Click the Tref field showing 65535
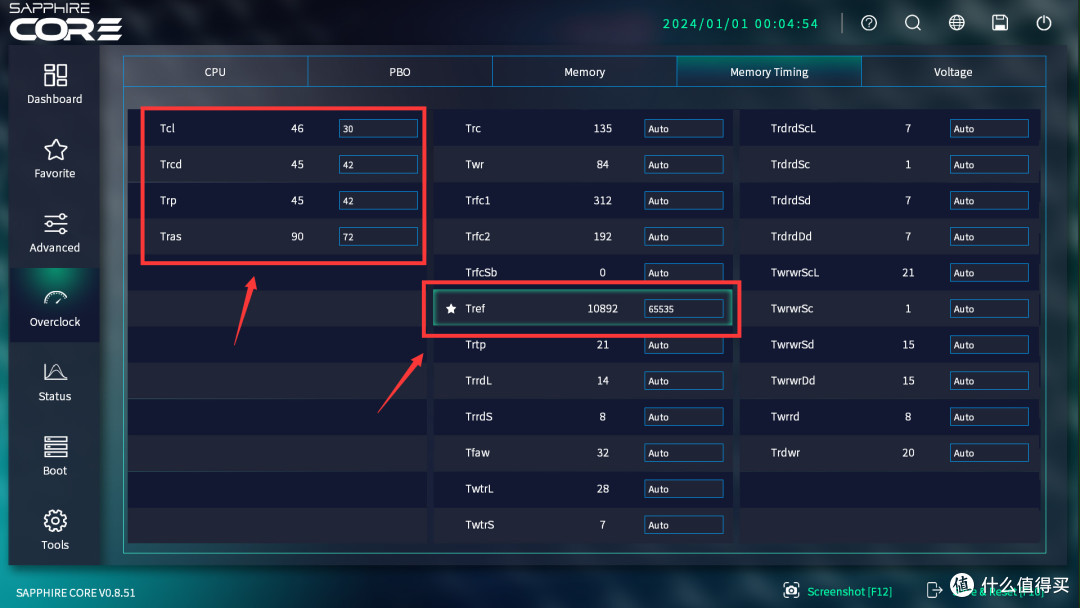The height and width of the screenshot is (608, 1080). (x=684, y=308)
